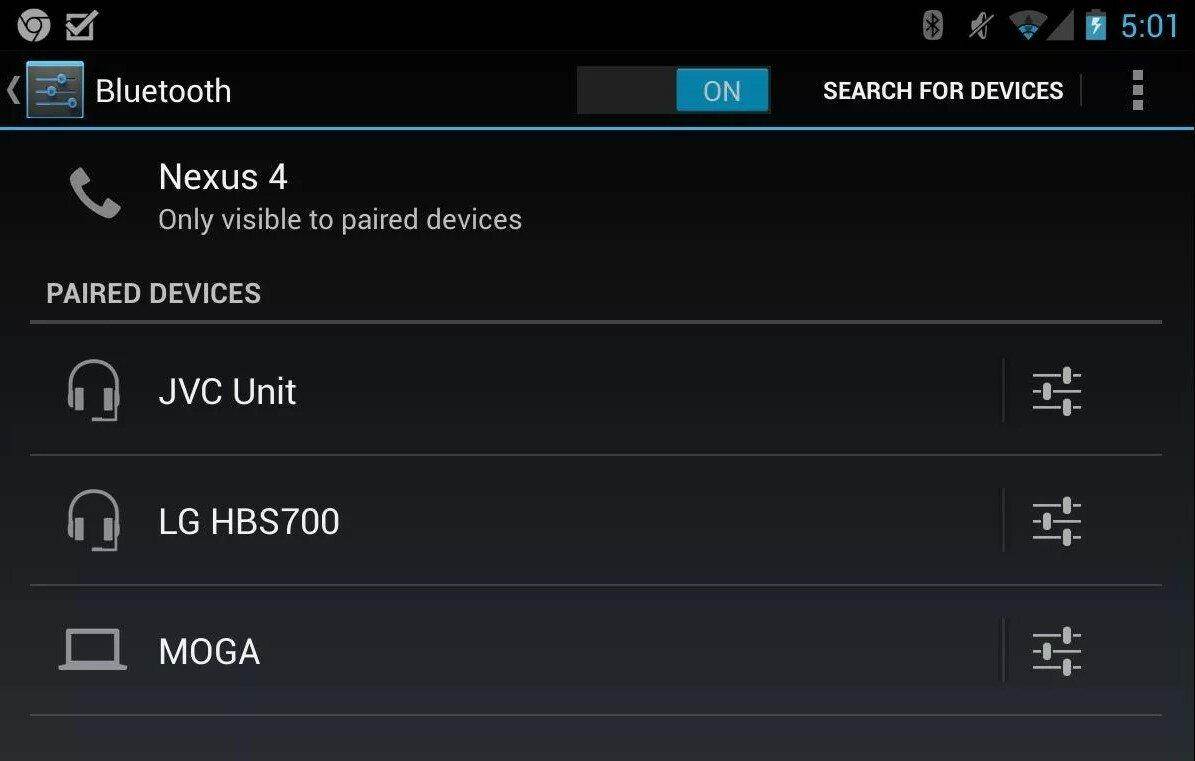Open MOGA device settings sliders
This screenshot has height=761, width=1195.
coord(1057,651)
